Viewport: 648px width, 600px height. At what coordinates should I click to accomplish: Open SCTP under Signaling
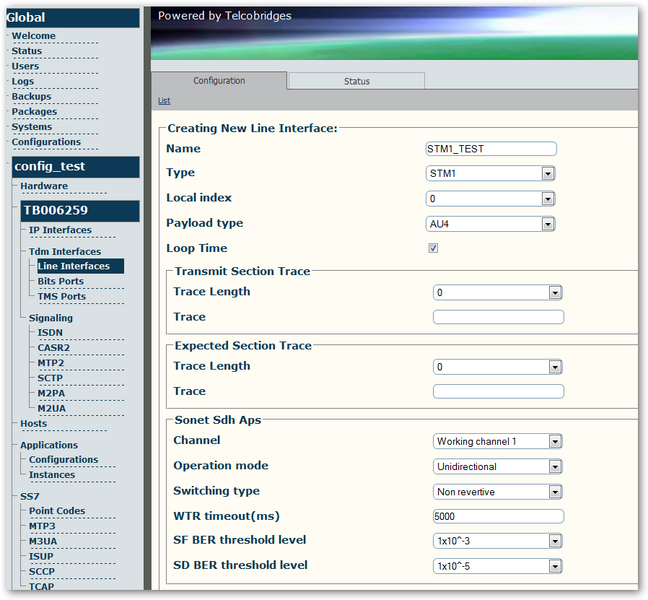pos(50,378)
